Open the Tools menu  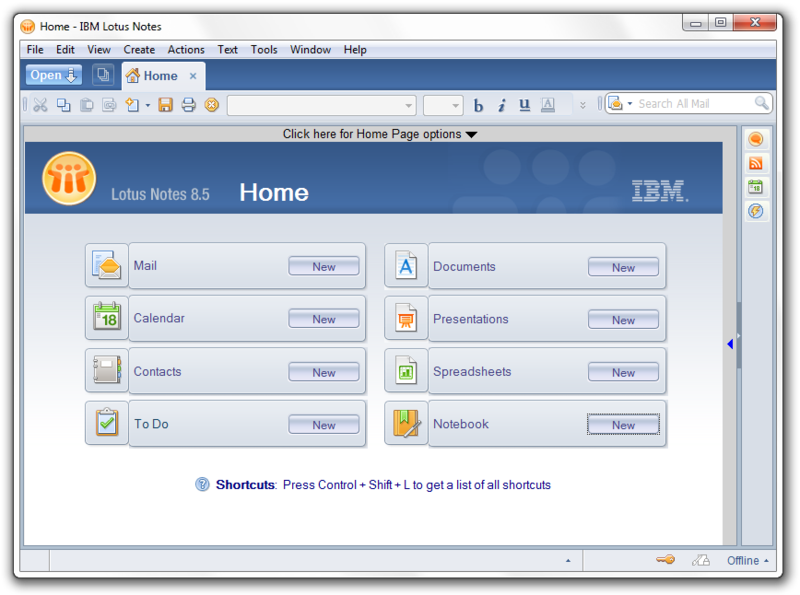tap(264, 49)
